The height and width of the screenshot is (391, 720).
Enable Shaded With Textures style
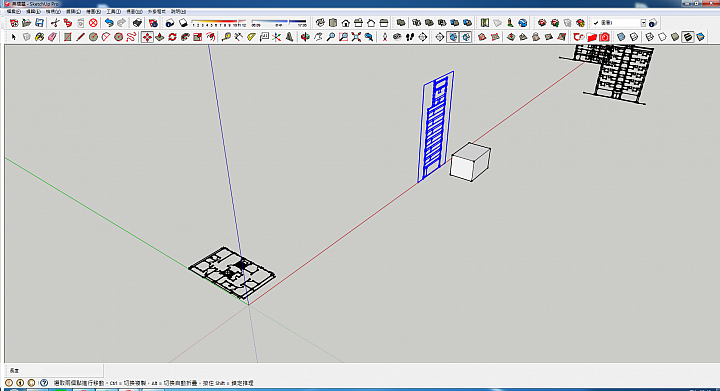[688, 37]
